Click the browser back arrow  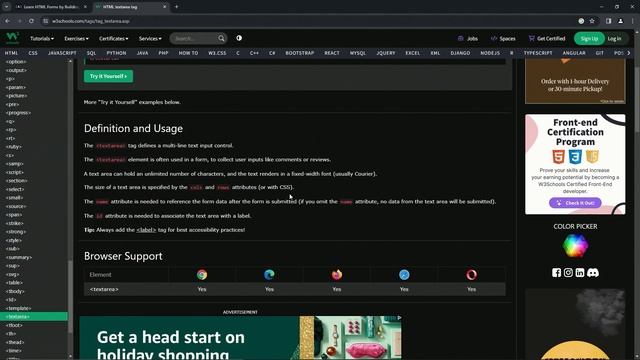[7, 21]
